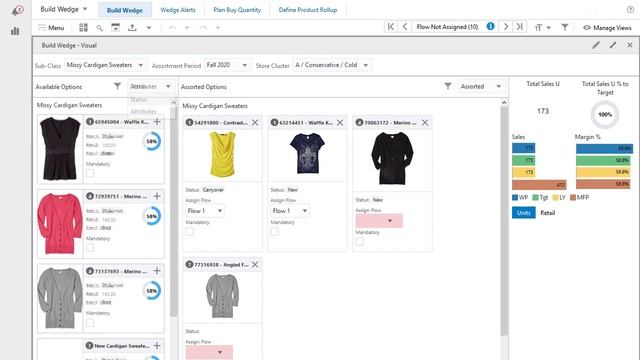640x360 pixels.
Task: Add New Cardigan Sweater with plus
Action: click(x=157, y=346)
